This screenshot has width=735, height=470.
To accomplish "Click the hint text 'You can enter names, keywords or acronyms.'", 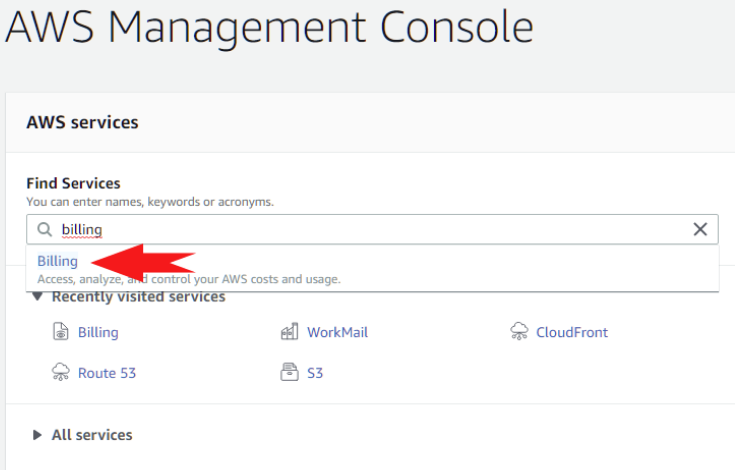I will pyautogui.click(x=150, y=202).
